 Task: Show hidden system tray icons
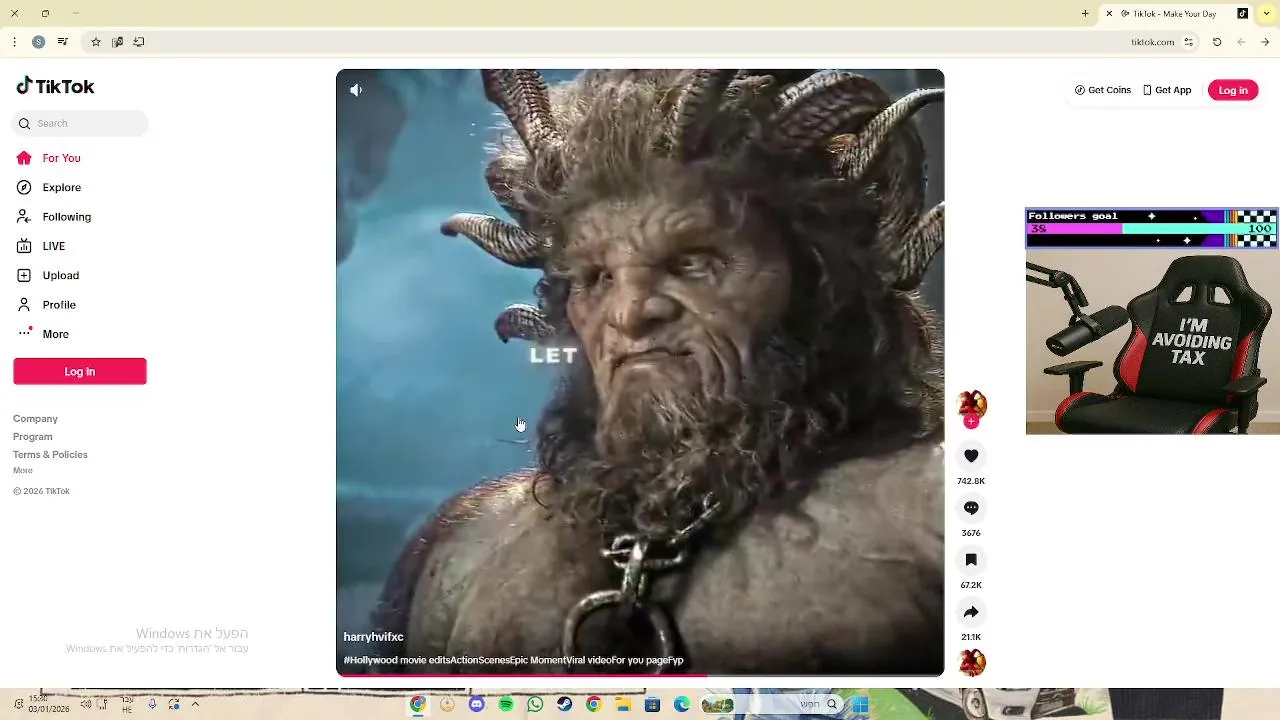coord(195,704)
